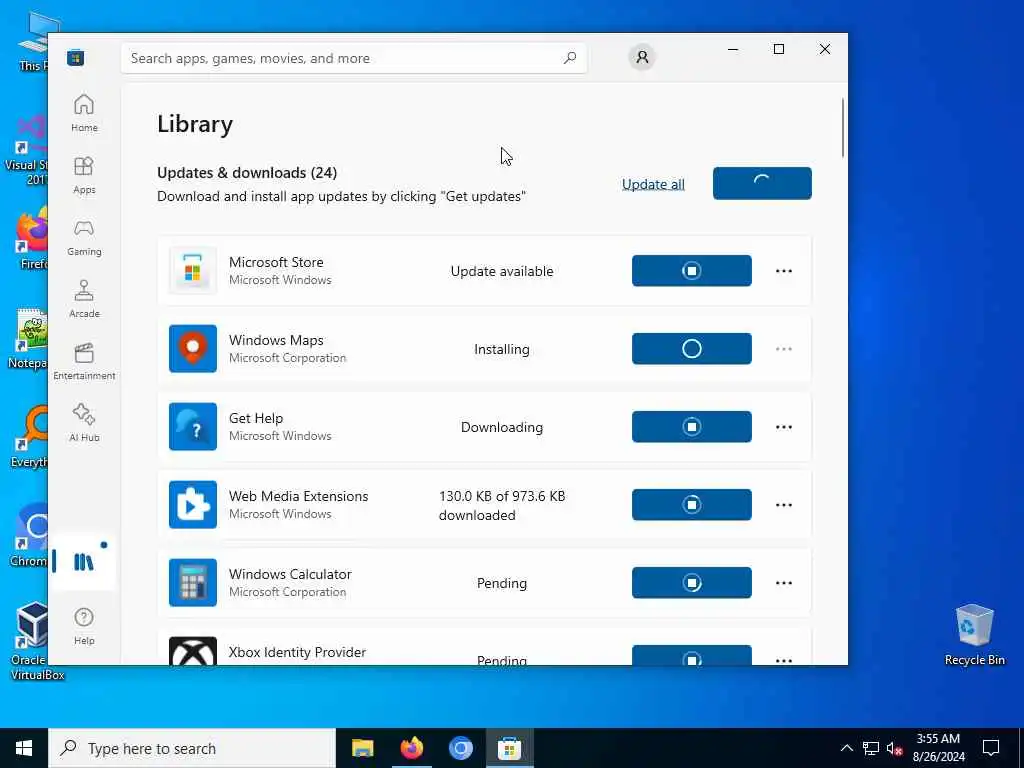
Task: Click the Microsoft Store app icon in list
Action: coord(193,271)
